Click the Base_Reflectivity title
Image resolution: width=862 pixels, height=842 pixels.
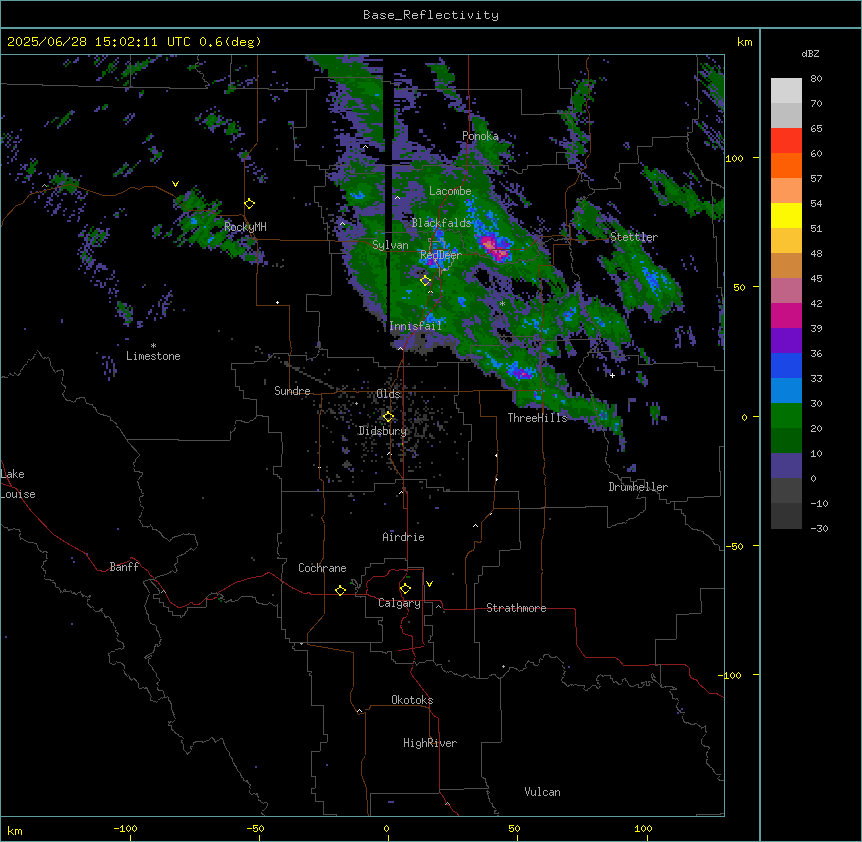431,15
